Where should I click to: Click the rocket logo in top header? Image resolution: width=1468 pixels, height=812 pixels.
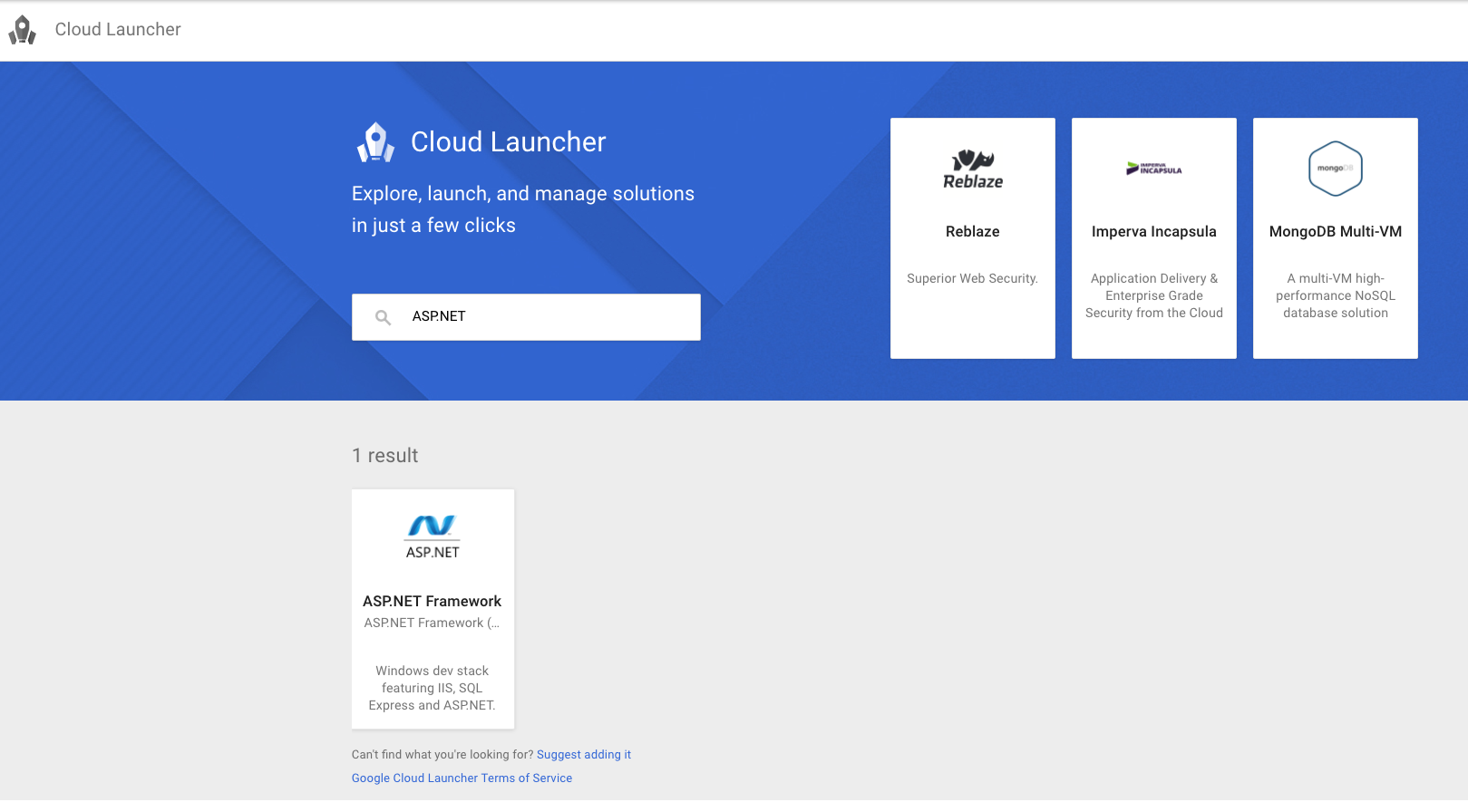coord(23,30)
